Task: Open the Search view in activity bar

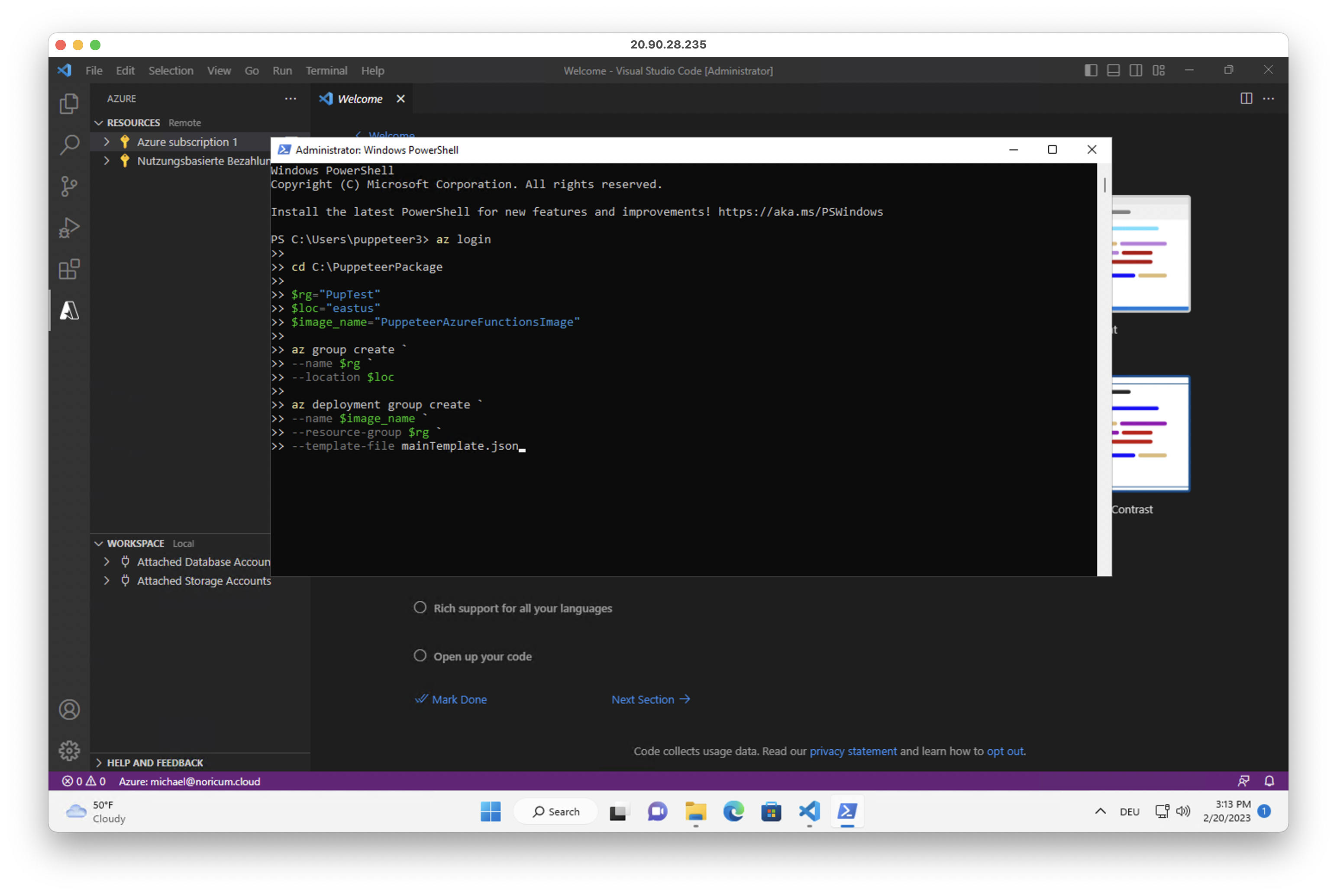Action: click(69, 145)
